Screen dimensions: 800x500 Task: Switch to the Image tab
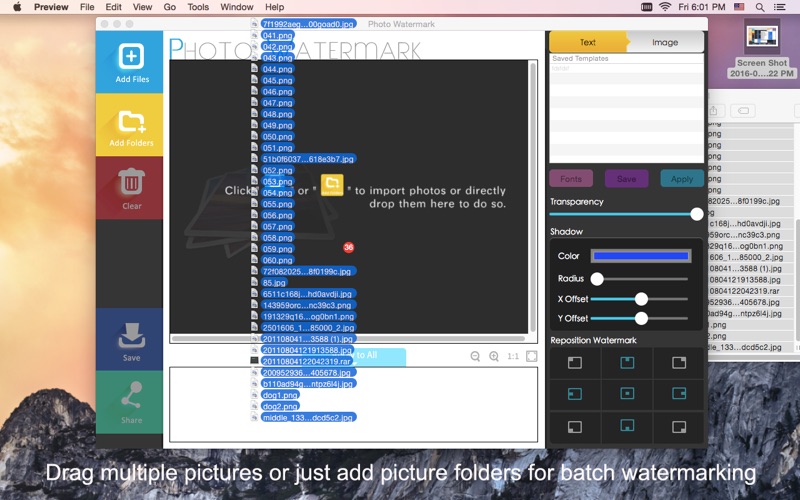click(x=665, y=42)
